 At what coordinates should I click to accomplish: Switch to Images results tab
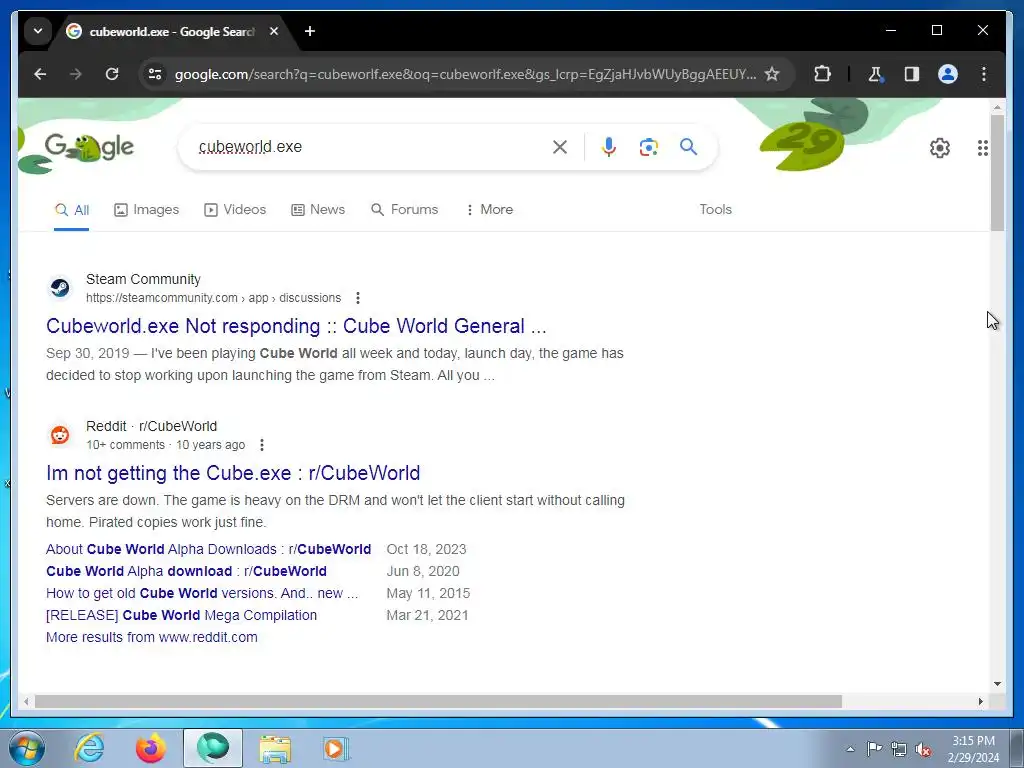[x=146, y=210]
